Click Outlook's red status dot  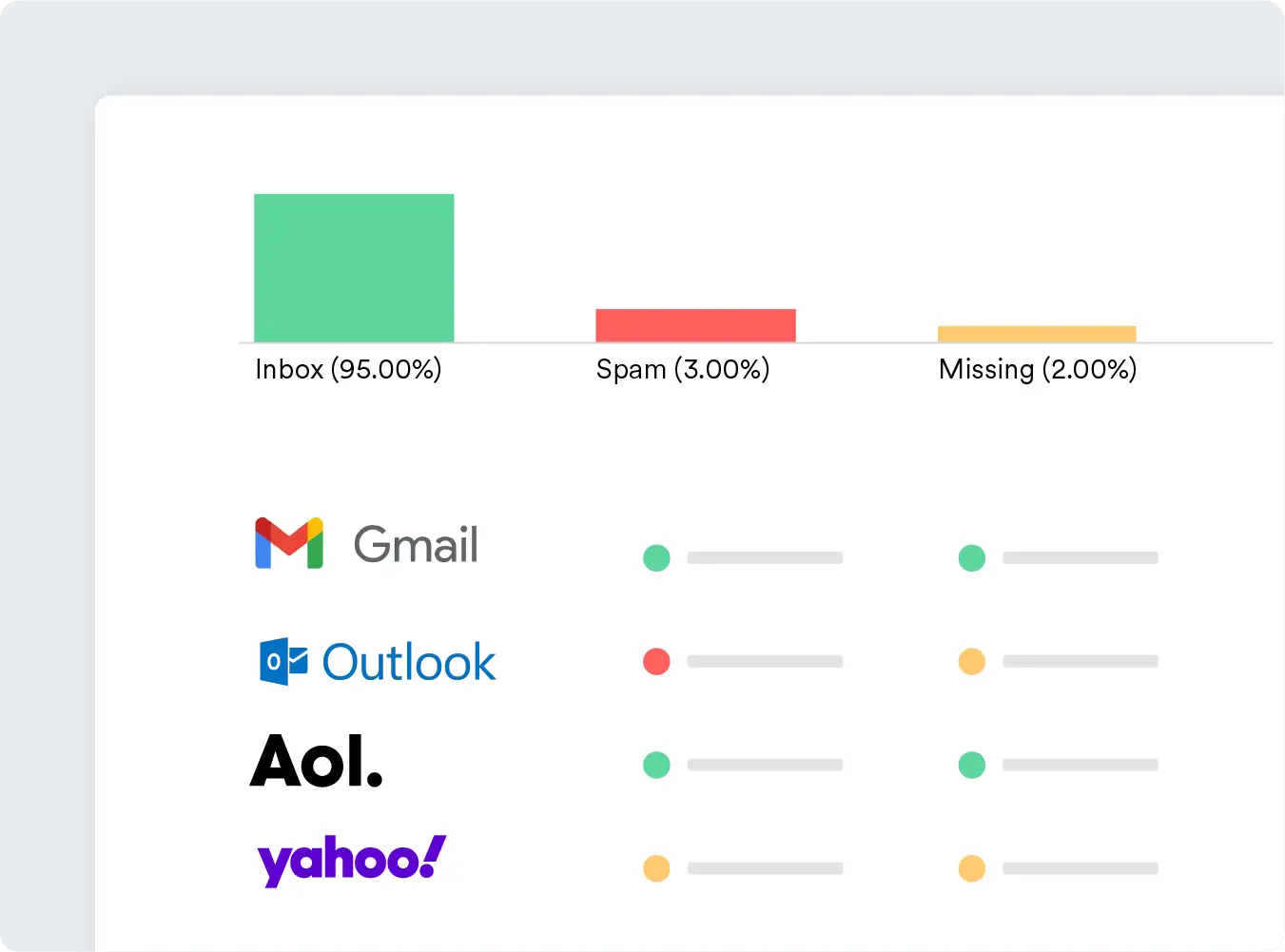click(x=656, y=661)
